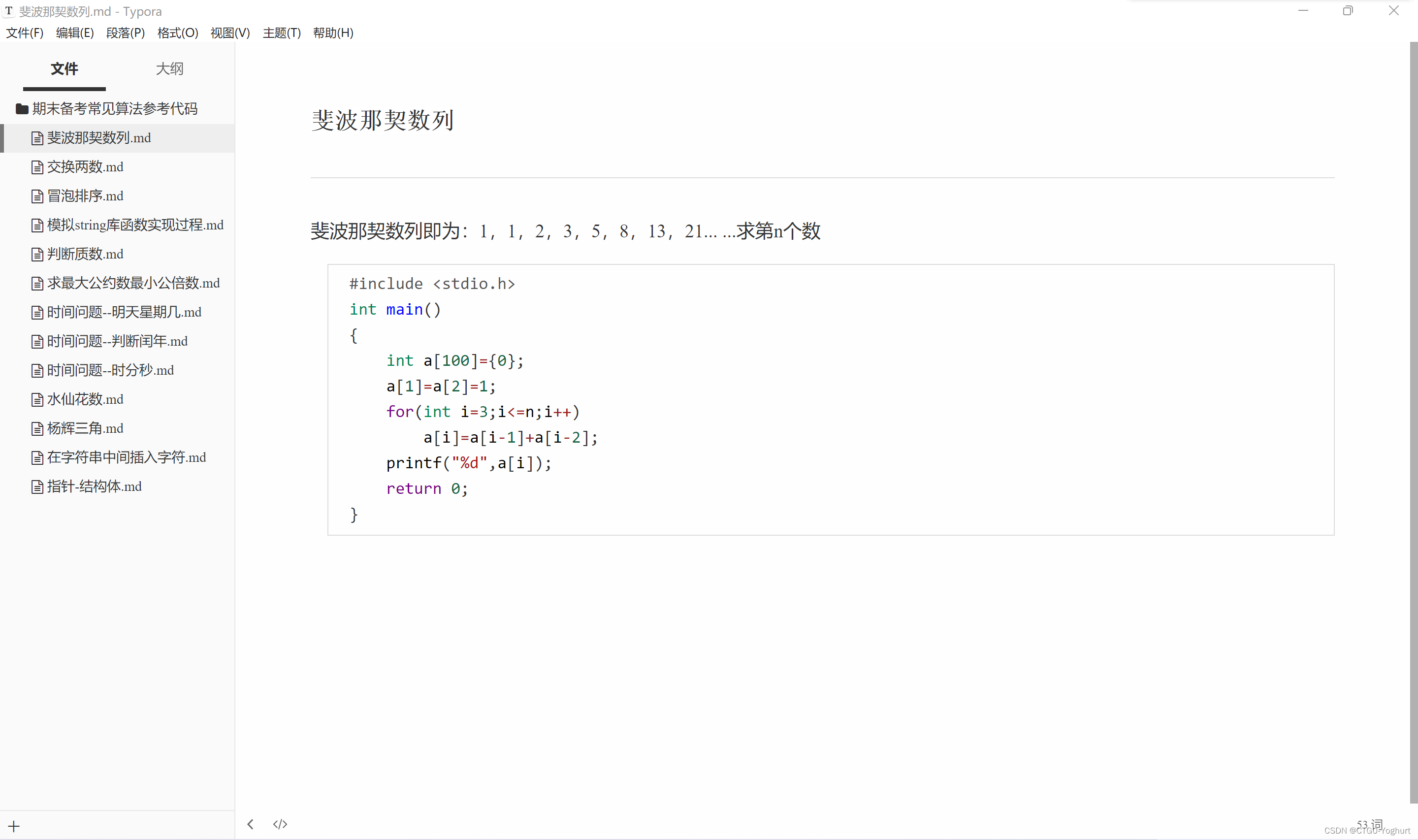Click the file icon beside 杨辉三角.md
This screenshot has width=1418, height=840.
click(37, 429)
